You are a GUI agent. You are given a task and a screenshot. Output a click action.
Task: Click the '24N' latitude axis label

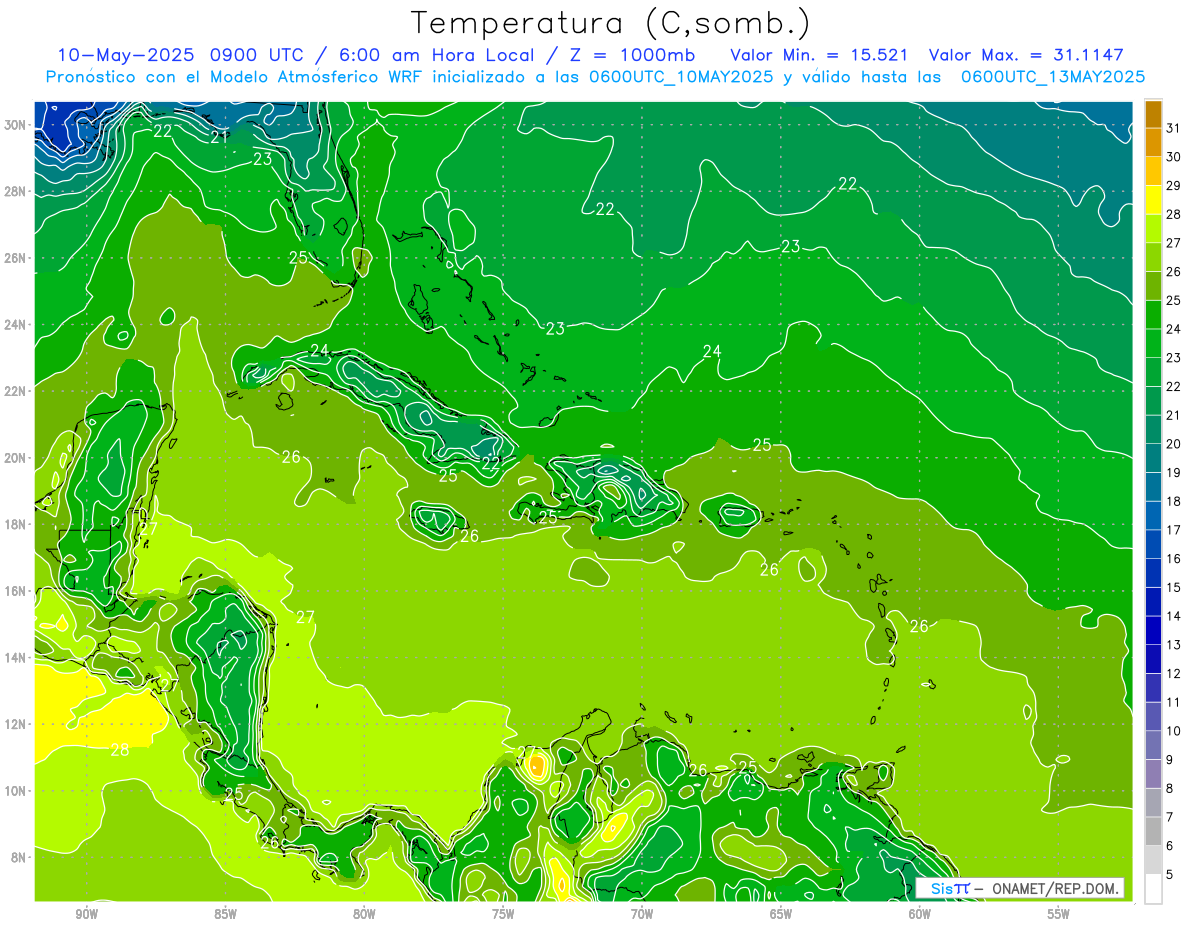click(15, 324)
